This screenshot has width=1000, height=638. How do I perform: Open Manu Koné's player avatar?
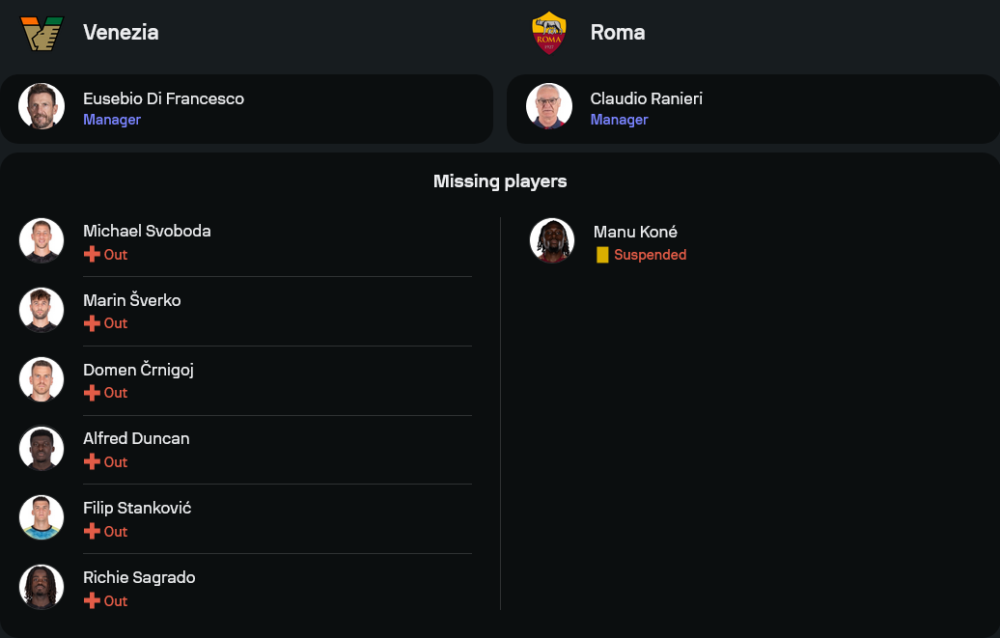click(552, 241)
